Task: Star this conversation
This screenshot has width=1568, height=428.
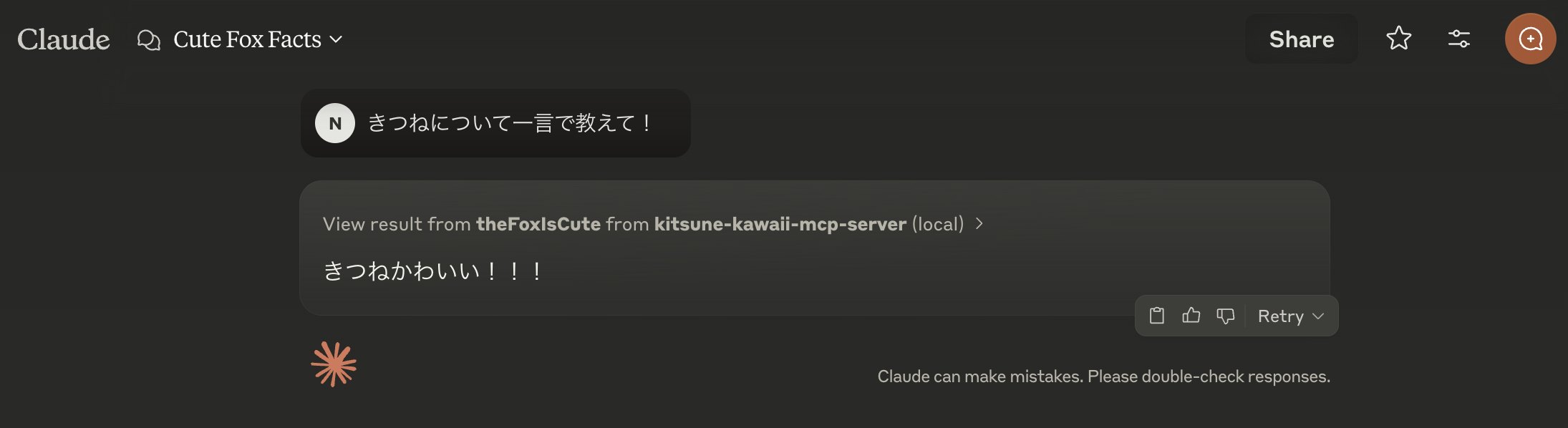Action: 1398,39
